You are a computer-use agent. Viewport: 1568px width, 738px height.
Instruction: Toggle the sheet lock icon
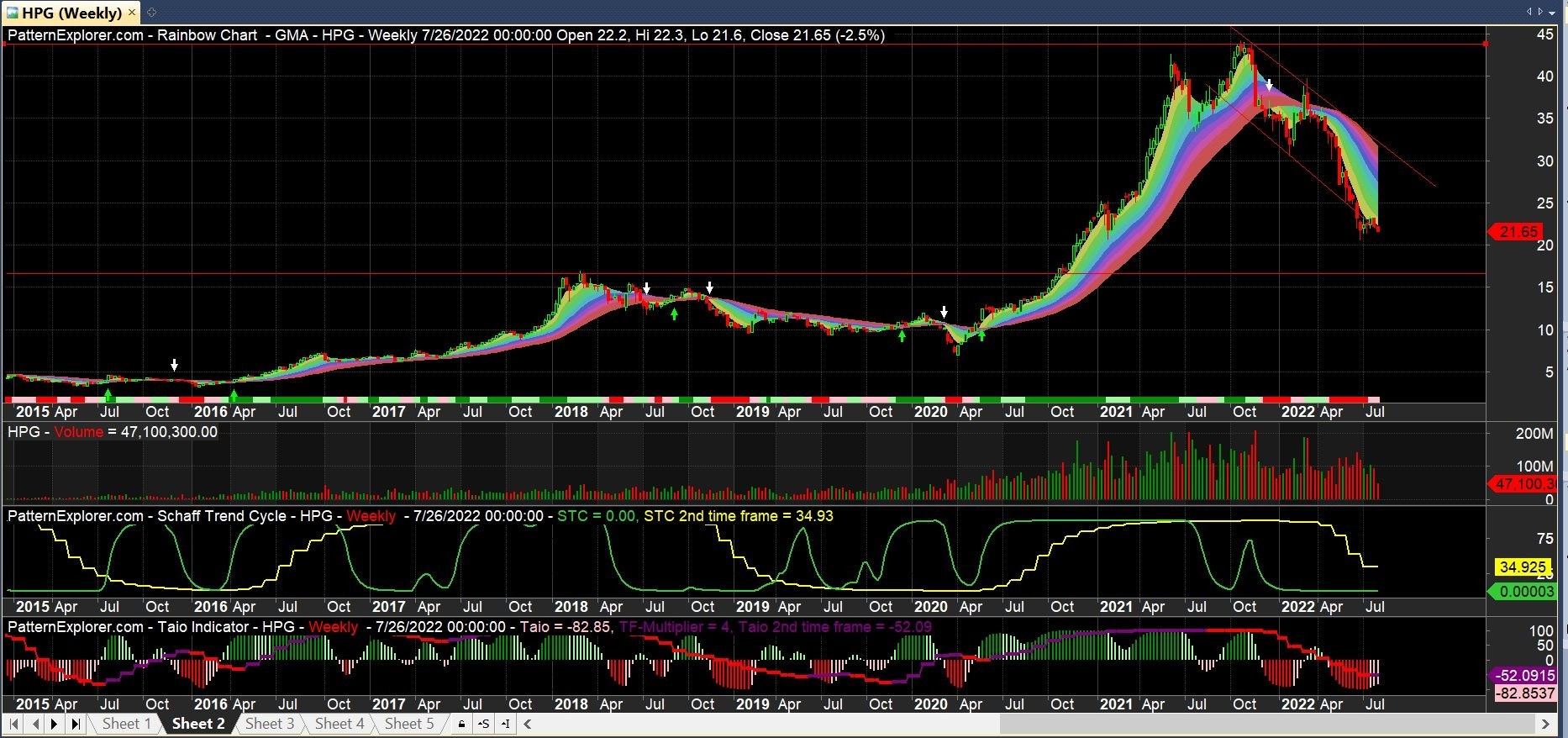pos(461,724)
